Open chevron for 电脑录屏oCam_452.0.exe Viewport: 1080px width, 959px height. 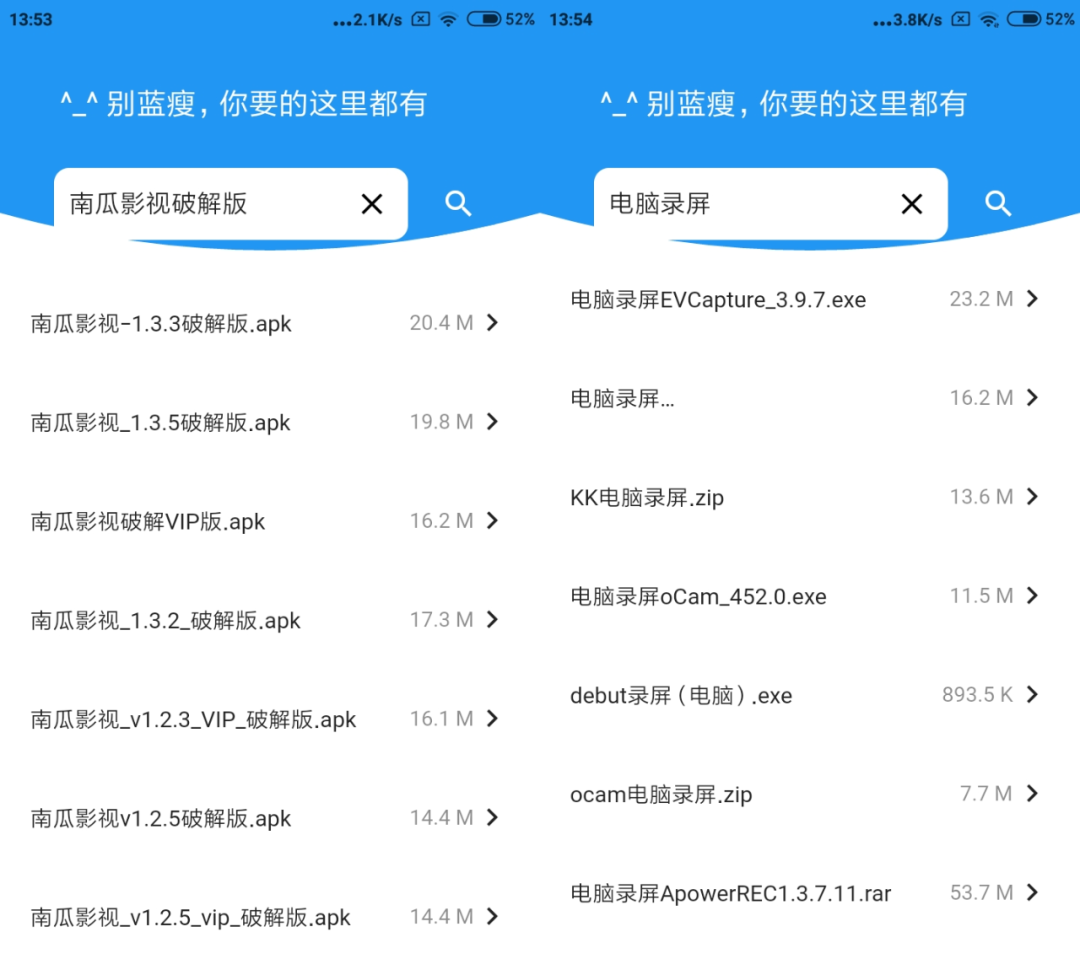(x=1032, y=596)
